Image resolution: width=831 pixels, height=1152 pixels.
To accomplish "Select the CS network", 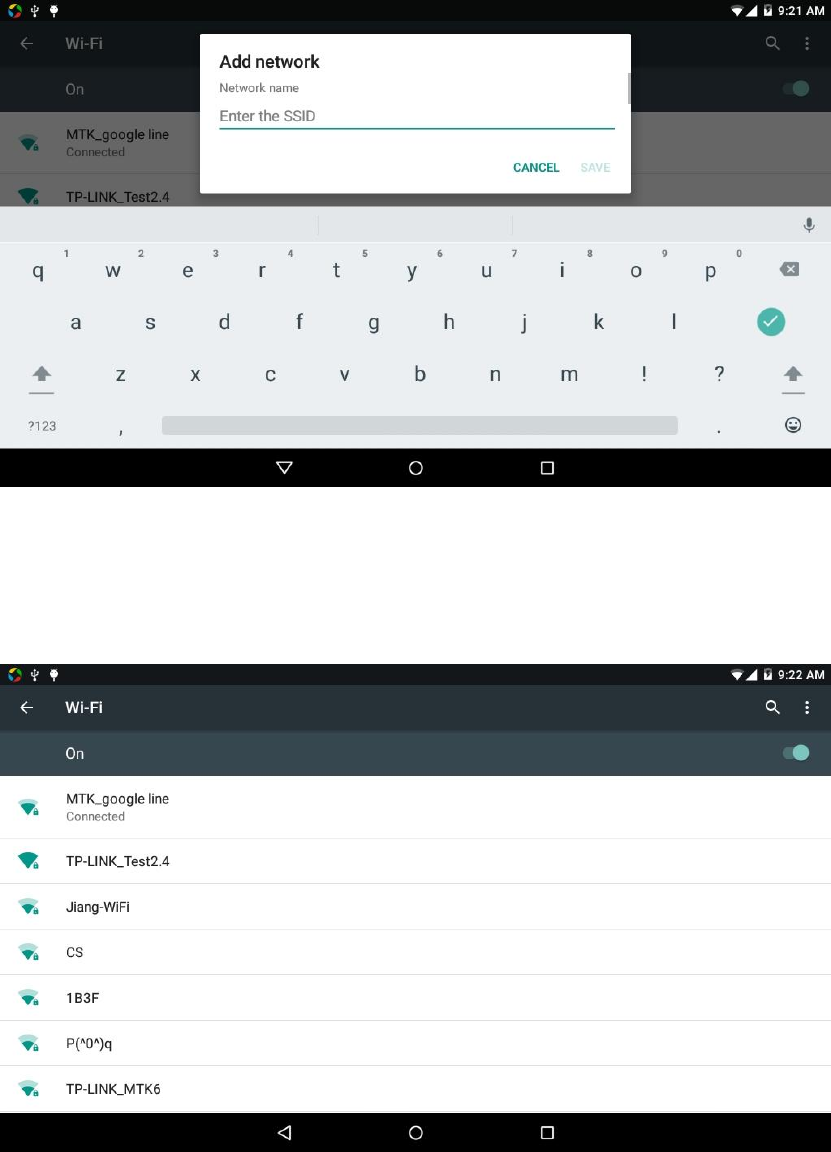I will pyautogui.click(x=415, y=952).
